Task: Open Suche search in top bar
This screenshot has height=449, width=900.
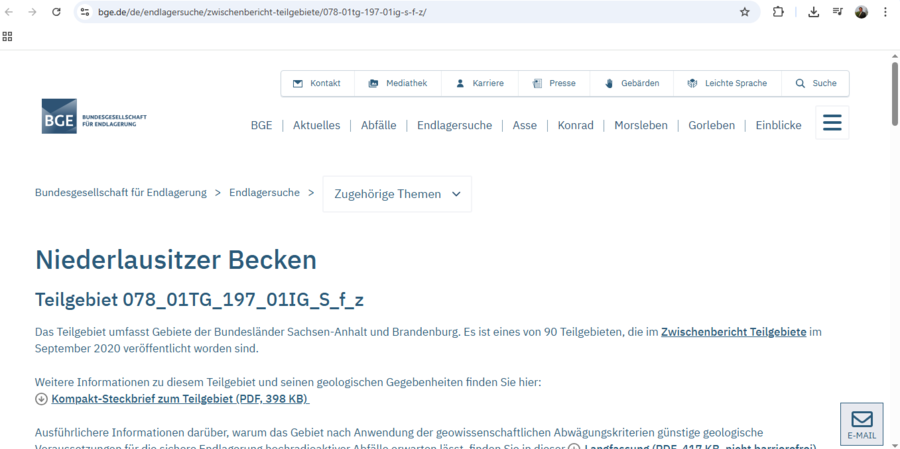Action: click(815, 83)
